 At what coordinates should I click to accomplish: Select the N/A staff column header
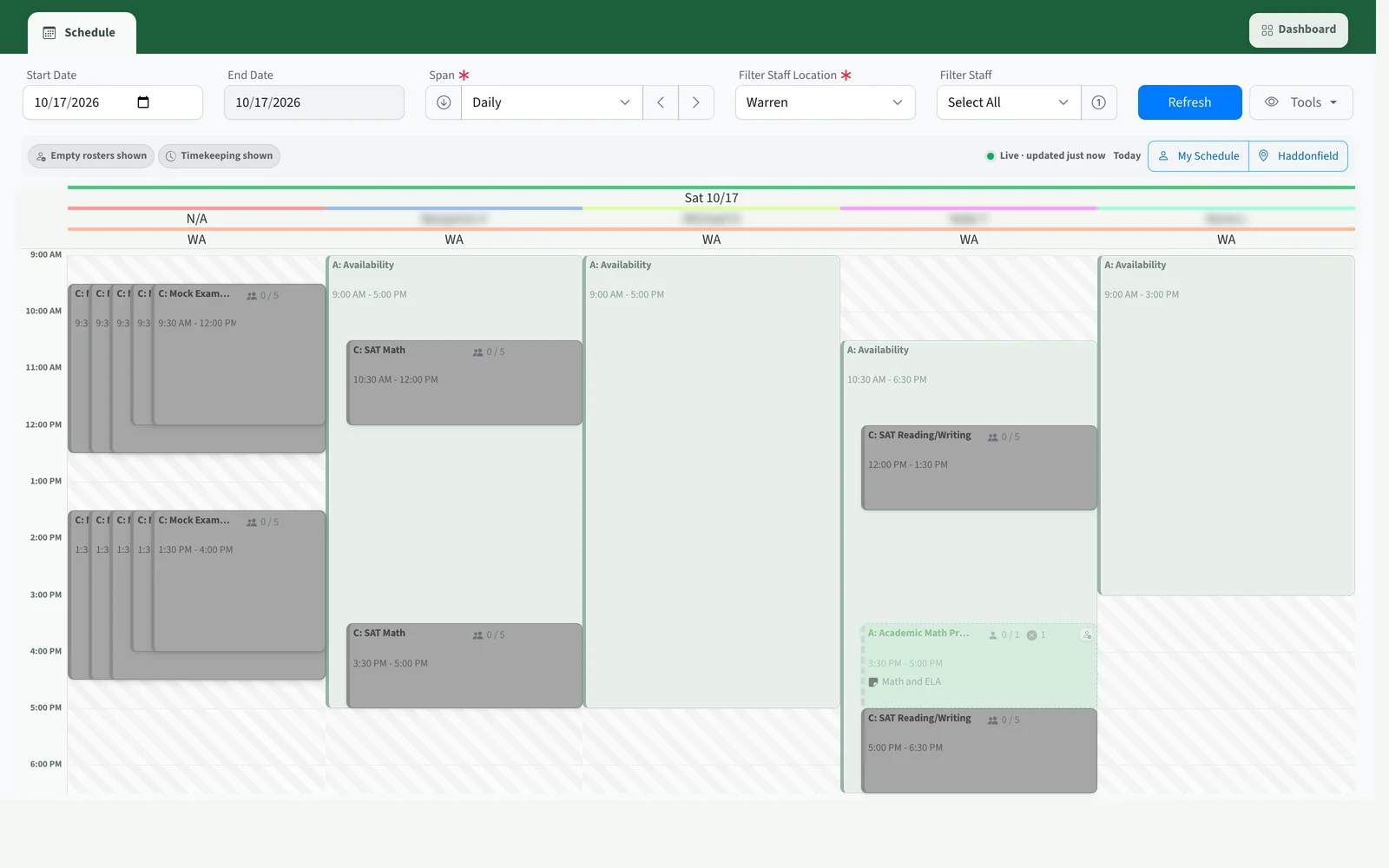tap(197, 219)
